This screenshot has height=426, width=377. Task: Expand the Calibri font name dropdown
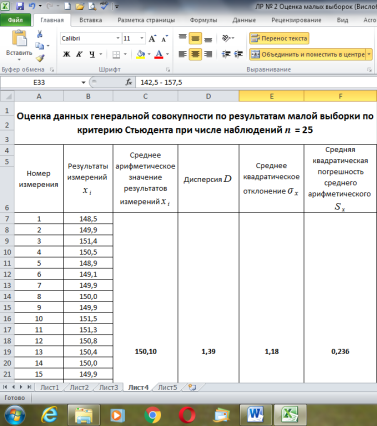(118, 39)
